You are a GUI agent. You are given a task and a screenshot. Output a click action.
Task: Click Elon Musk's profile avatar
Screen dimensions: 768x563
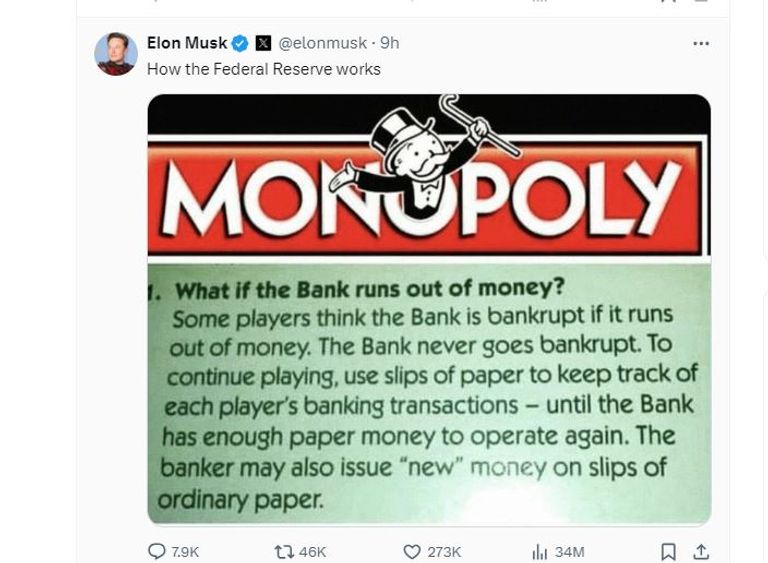[x=116, y=54]
